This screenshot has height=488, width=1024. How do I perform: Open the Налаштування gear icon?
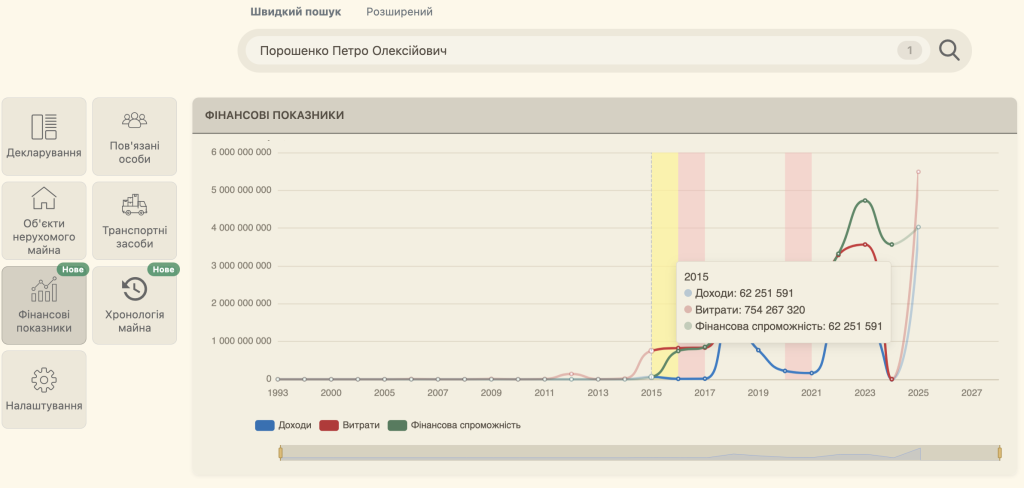click(x=44, y=380)
